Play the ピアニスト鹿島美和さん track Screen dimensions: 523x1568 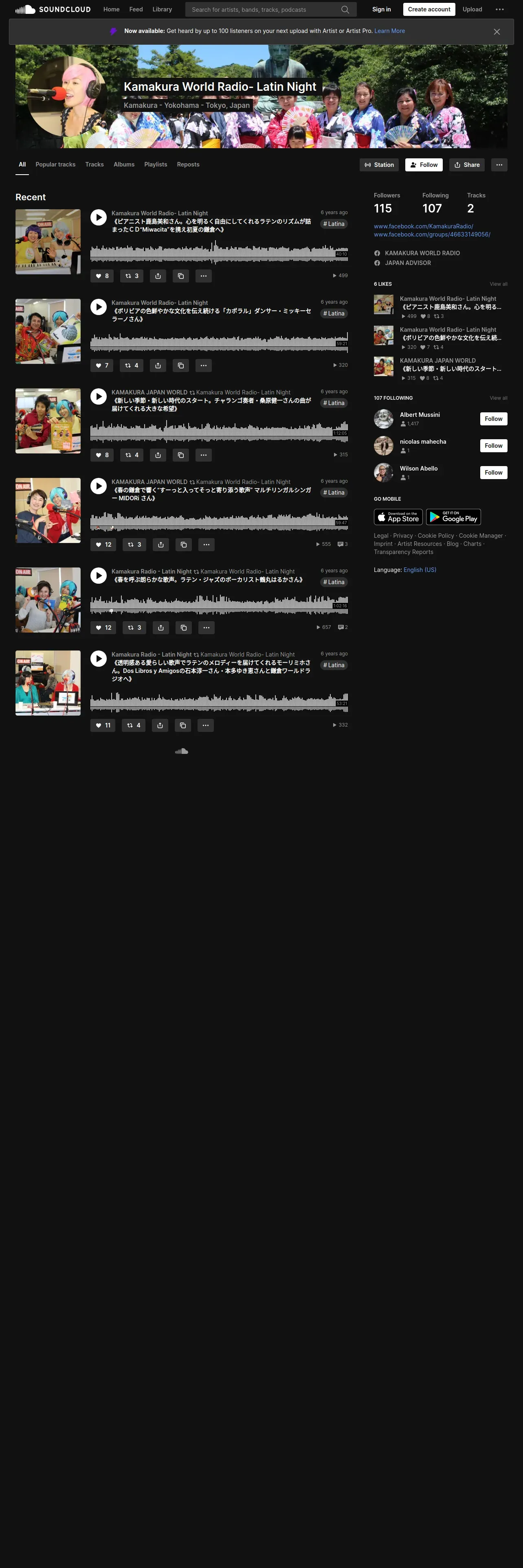(99, 217)
